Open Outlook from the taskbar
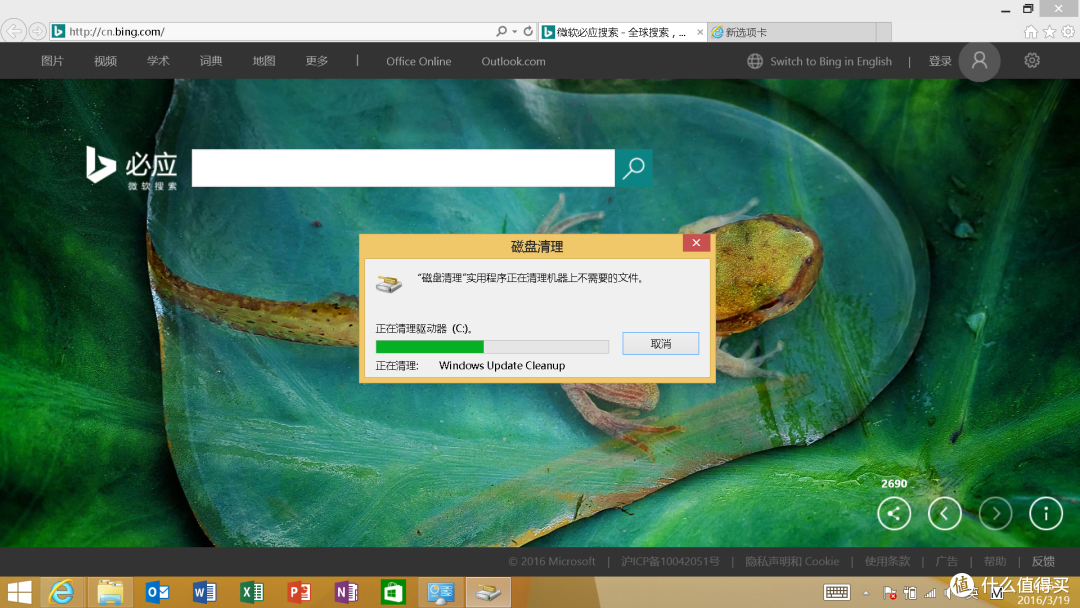 (157, 592)
